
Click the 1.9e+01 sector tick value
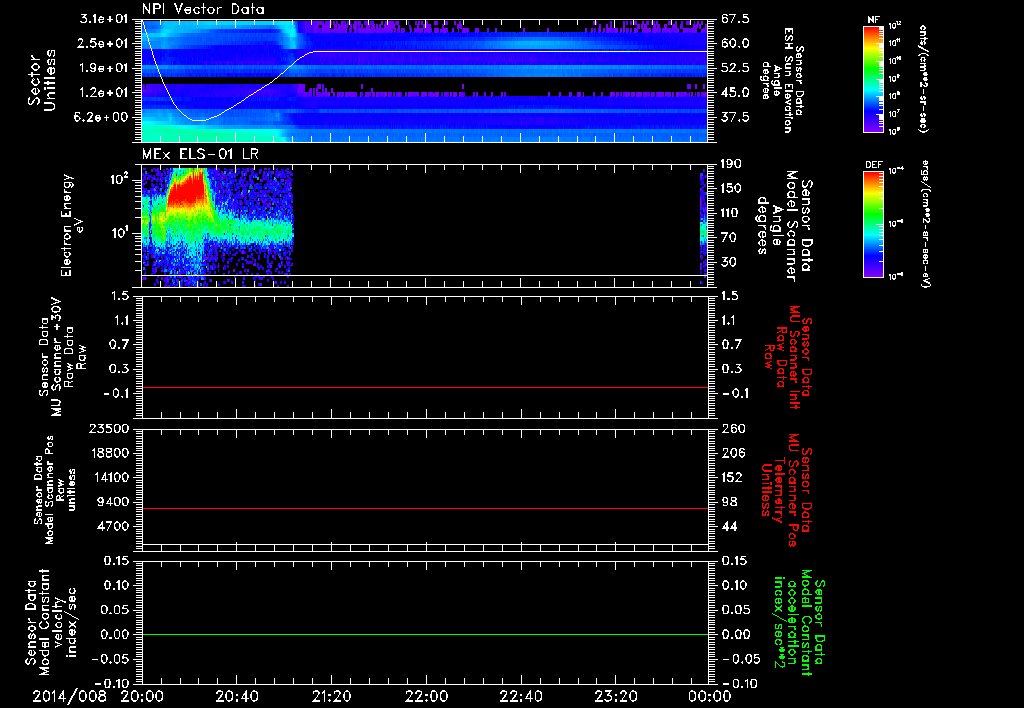point(104,68)
